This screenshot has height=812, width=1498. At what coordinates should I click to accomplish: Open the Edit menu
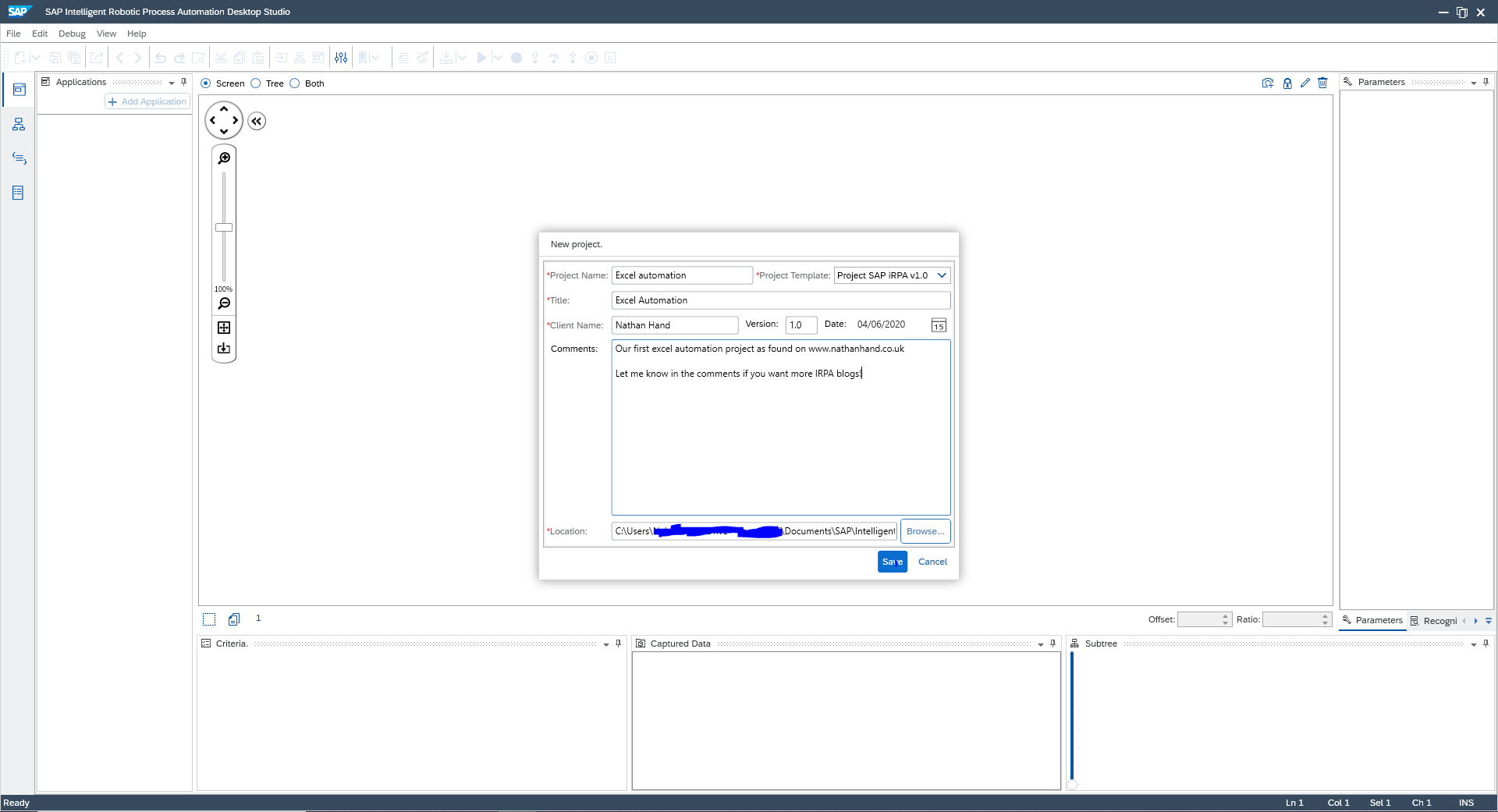point(40,34)
